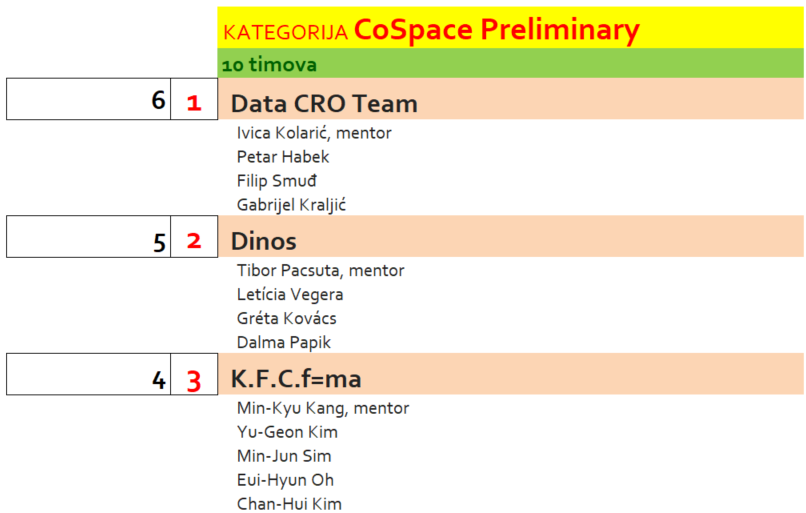Click Tibor Pacsuta, mentor entry
This screenshot has width=806, height=513.
point(320,270)
